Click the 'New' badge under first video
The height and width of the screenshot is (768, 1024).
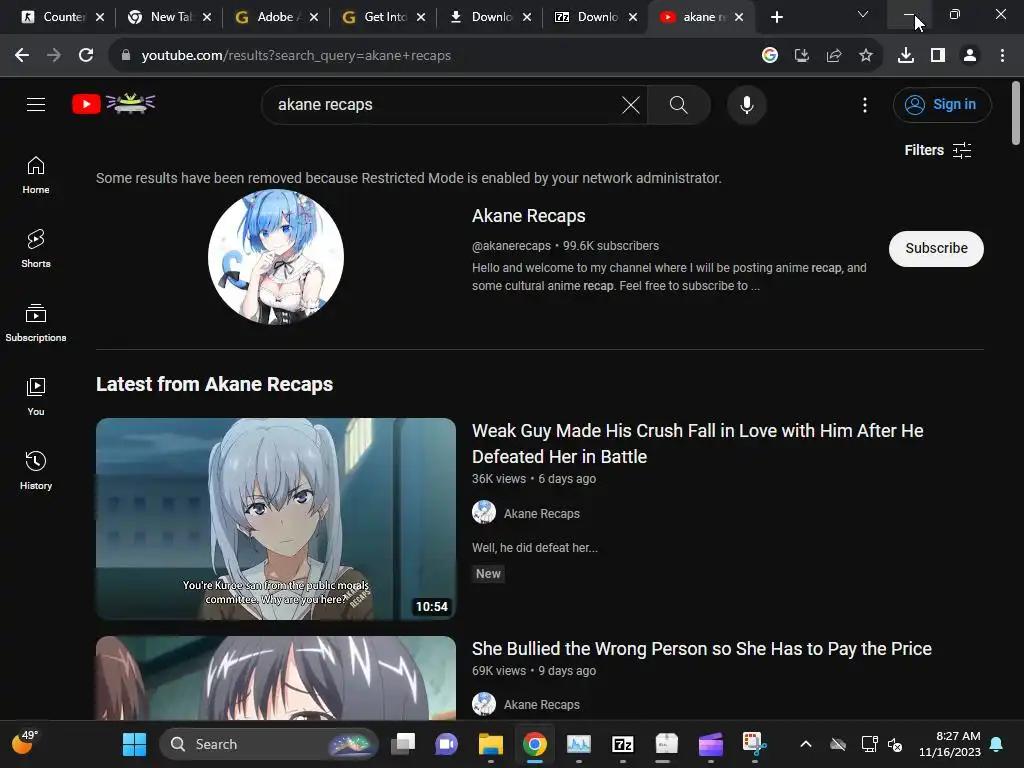488,573
